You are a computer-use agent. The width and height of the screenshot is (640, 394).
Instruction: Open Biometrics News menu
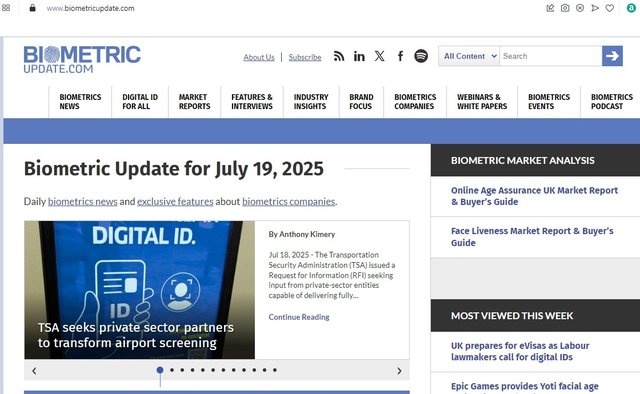80,102
